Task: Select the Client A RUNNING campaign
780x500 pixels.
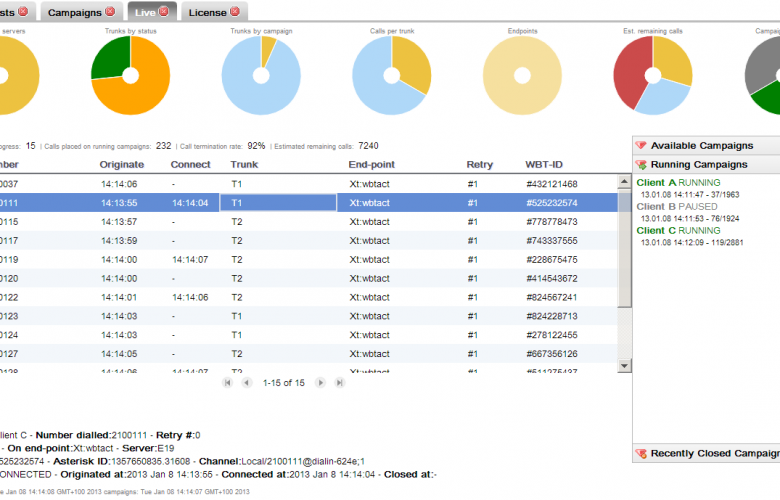Action: (678, 183)
